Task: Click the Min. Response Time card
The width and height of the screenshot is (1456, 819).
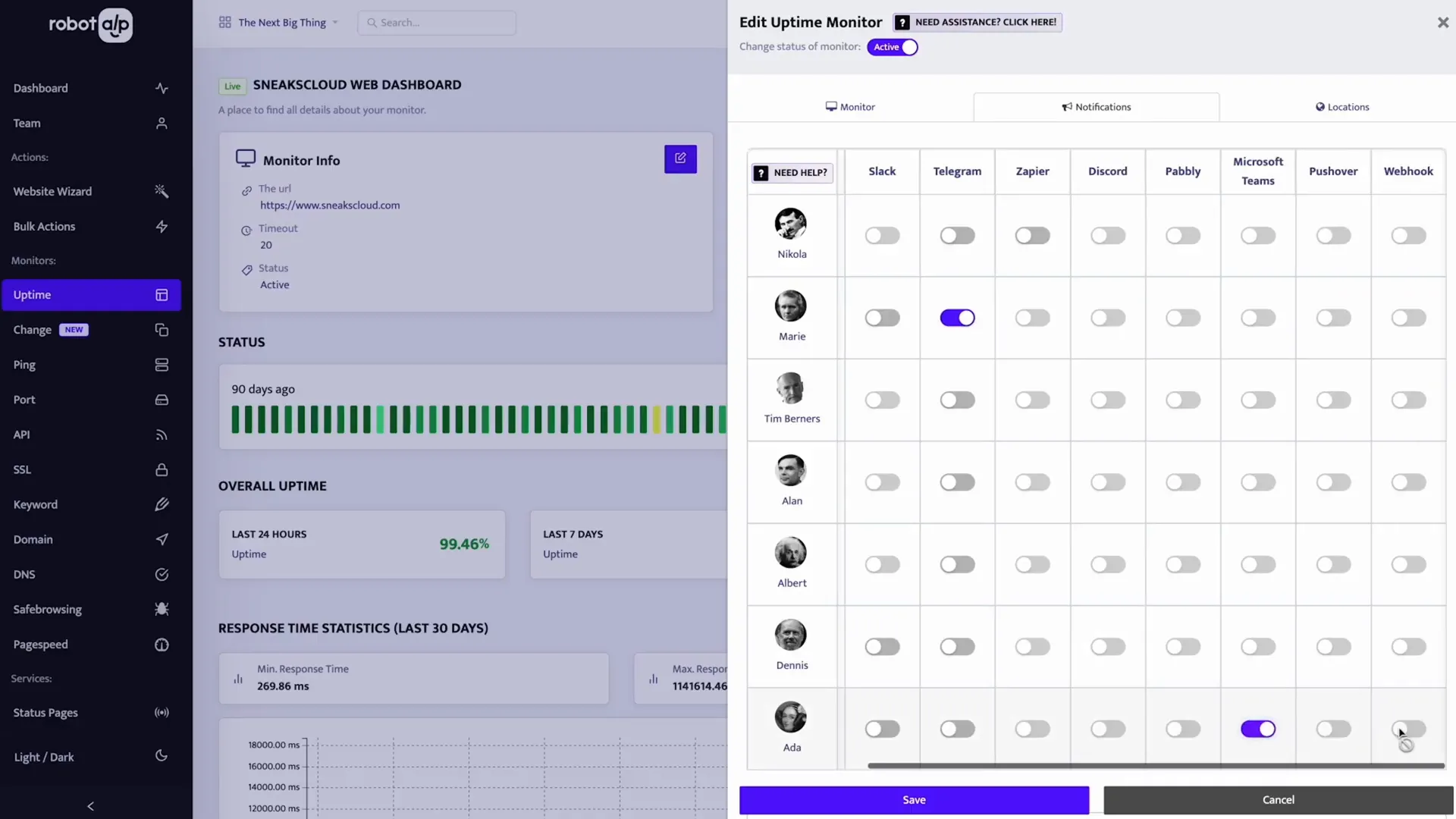Action: 413,678
